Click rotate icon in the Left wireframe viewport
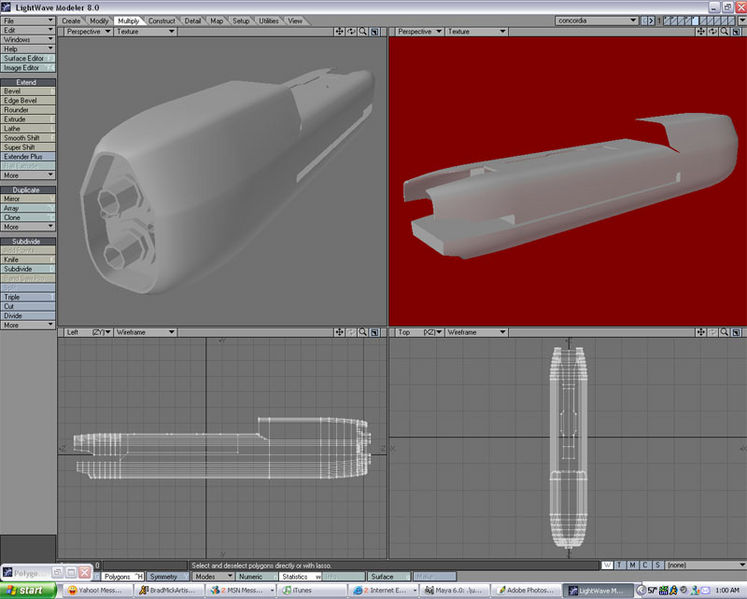 [350, 331]
